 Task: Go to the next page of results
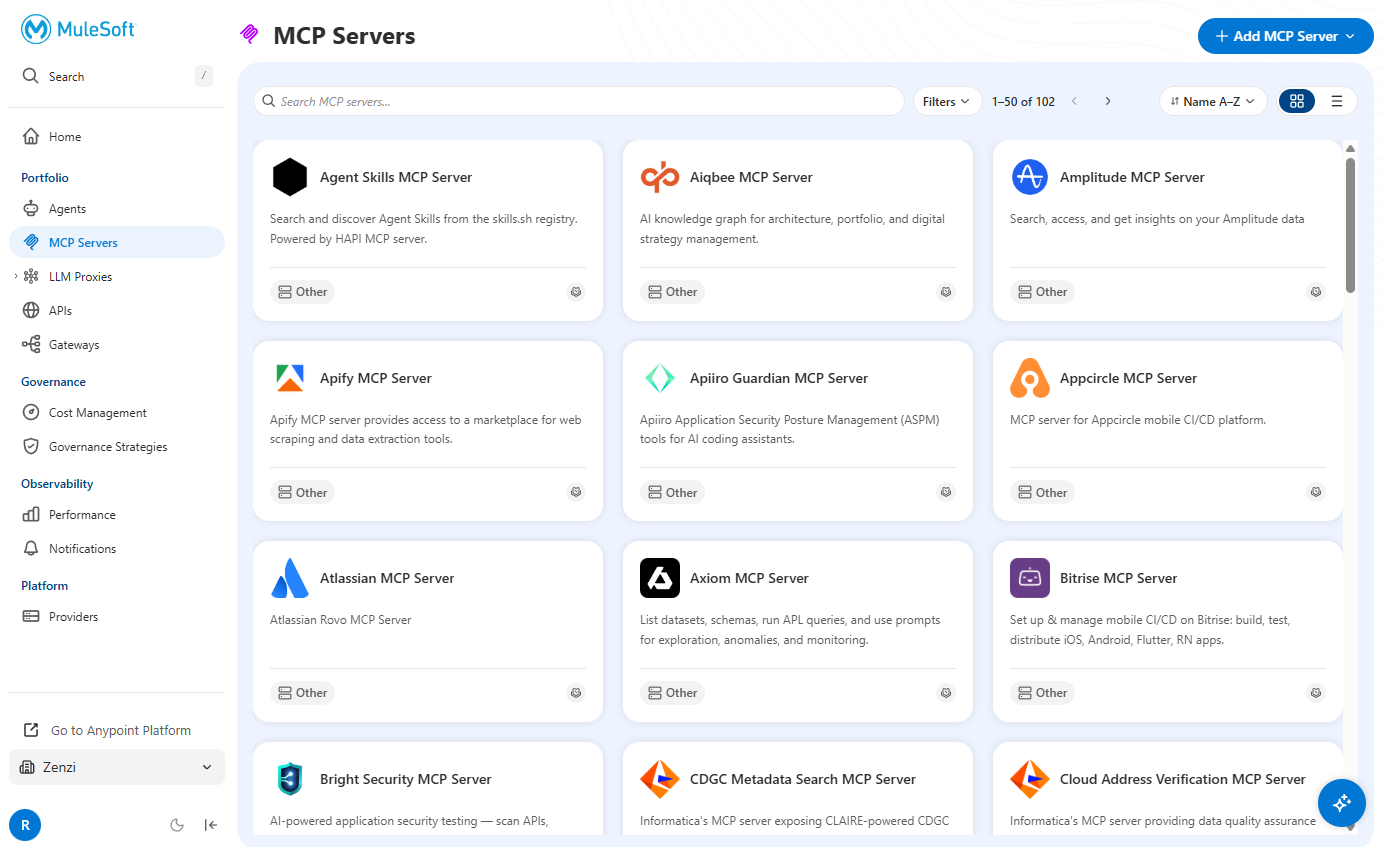1108,101
